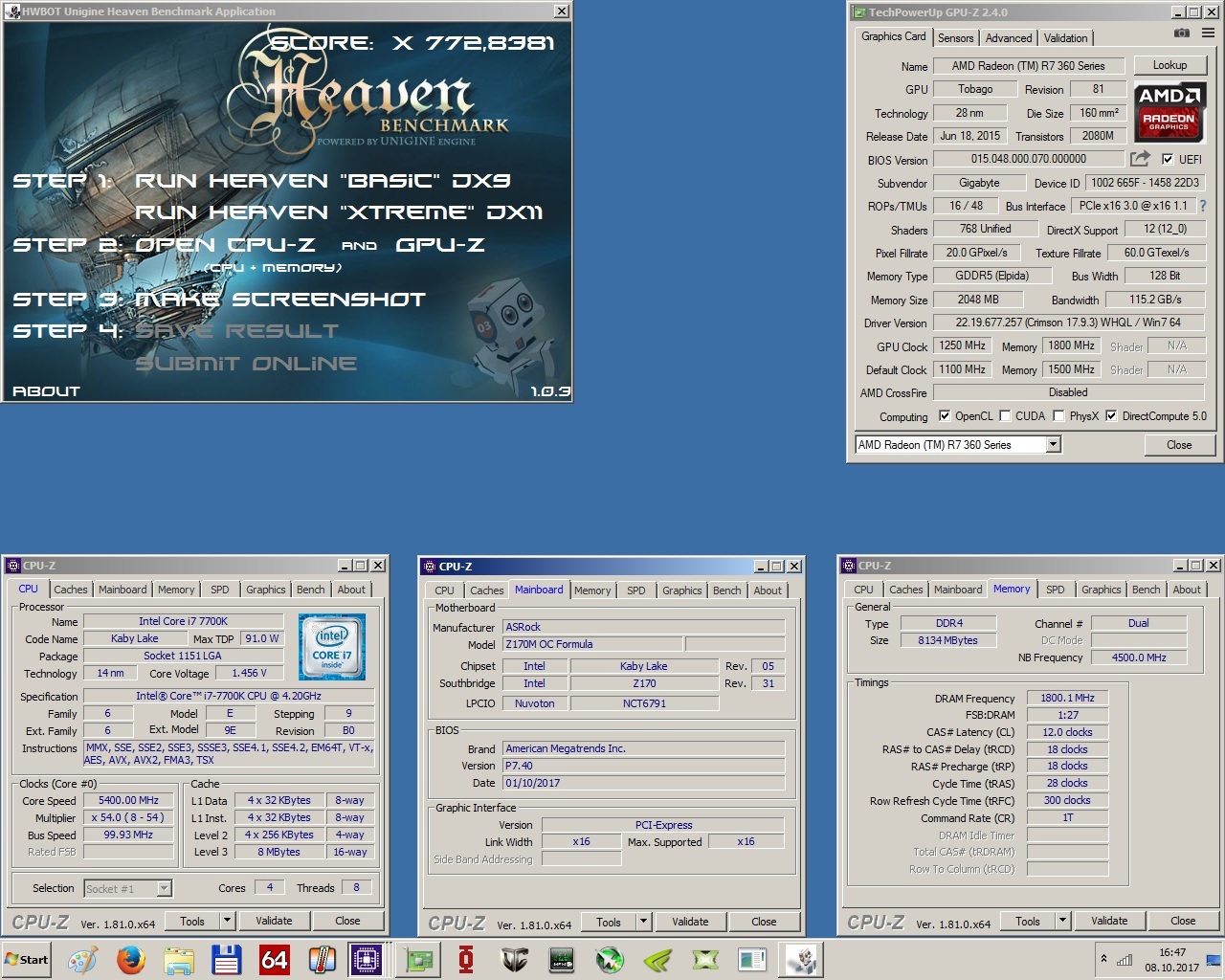Click the Close button in GPU-Z
The image size is (1225, 980).
click(x=1179, y=445)
